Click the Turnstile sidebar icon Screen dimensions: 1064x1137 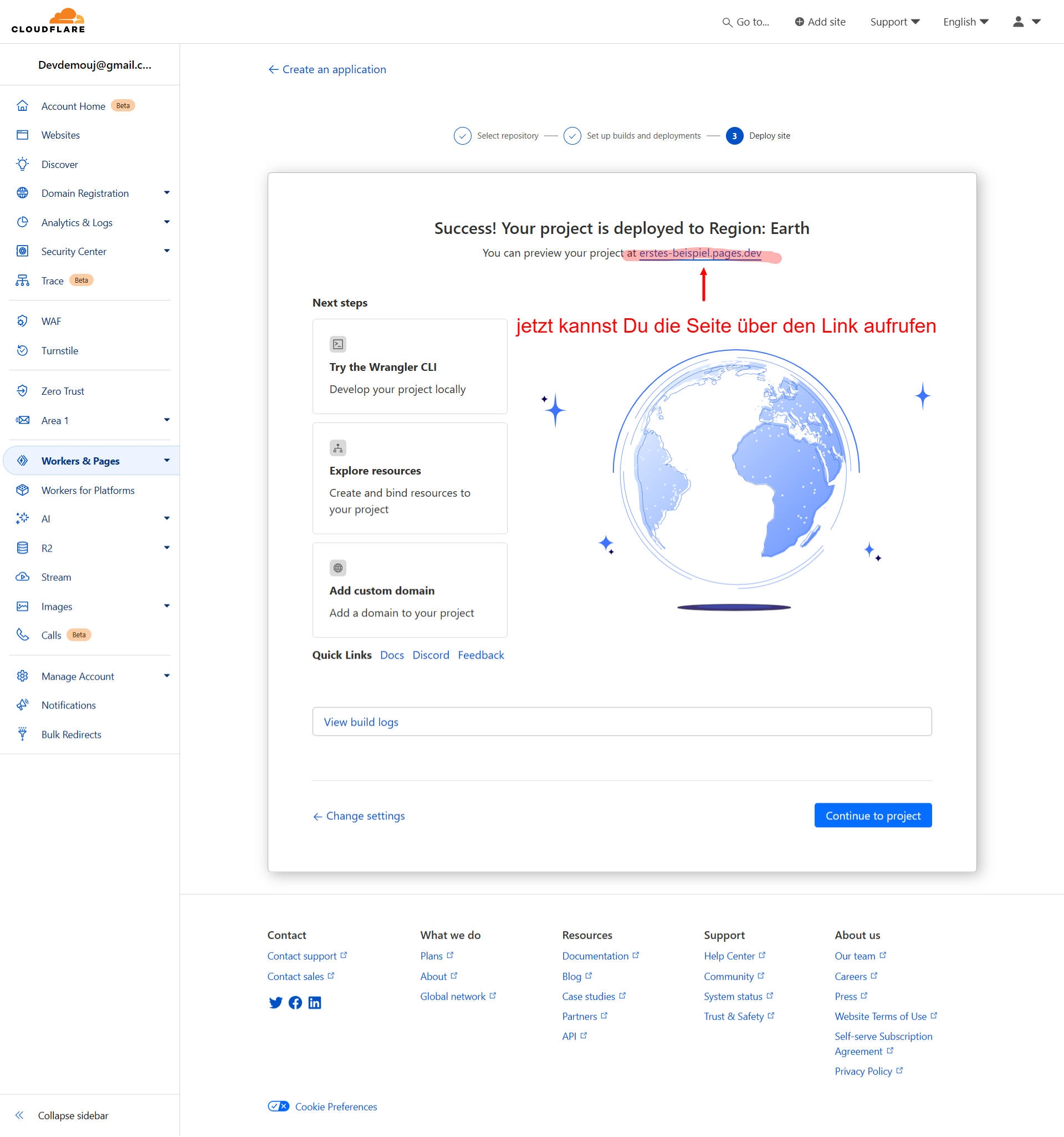22,350
